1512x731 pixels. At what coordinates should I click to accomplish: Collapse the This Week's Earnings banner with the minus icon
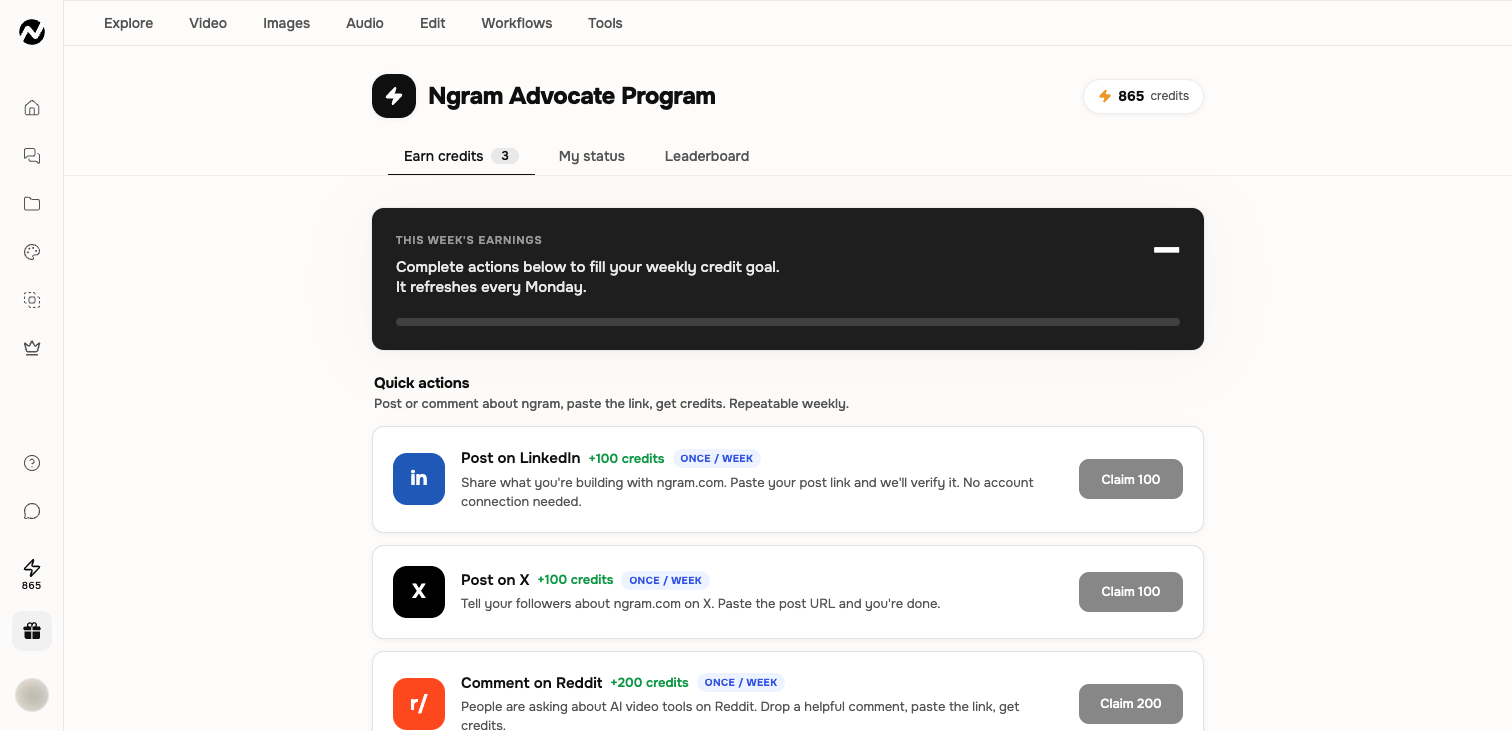pyautogui.click(x=1167, y=249)
